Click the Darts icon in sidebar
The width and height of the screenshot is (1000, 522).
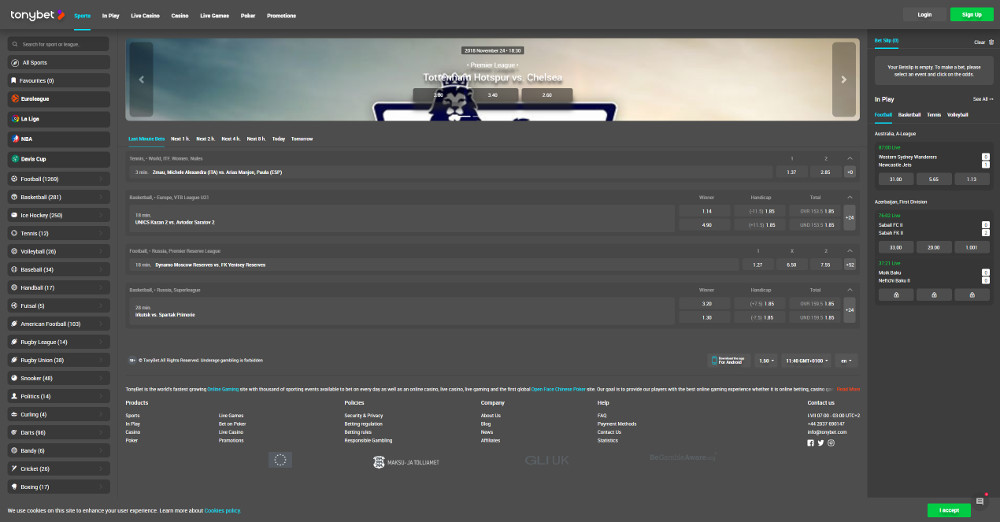(x=14, y=433)
